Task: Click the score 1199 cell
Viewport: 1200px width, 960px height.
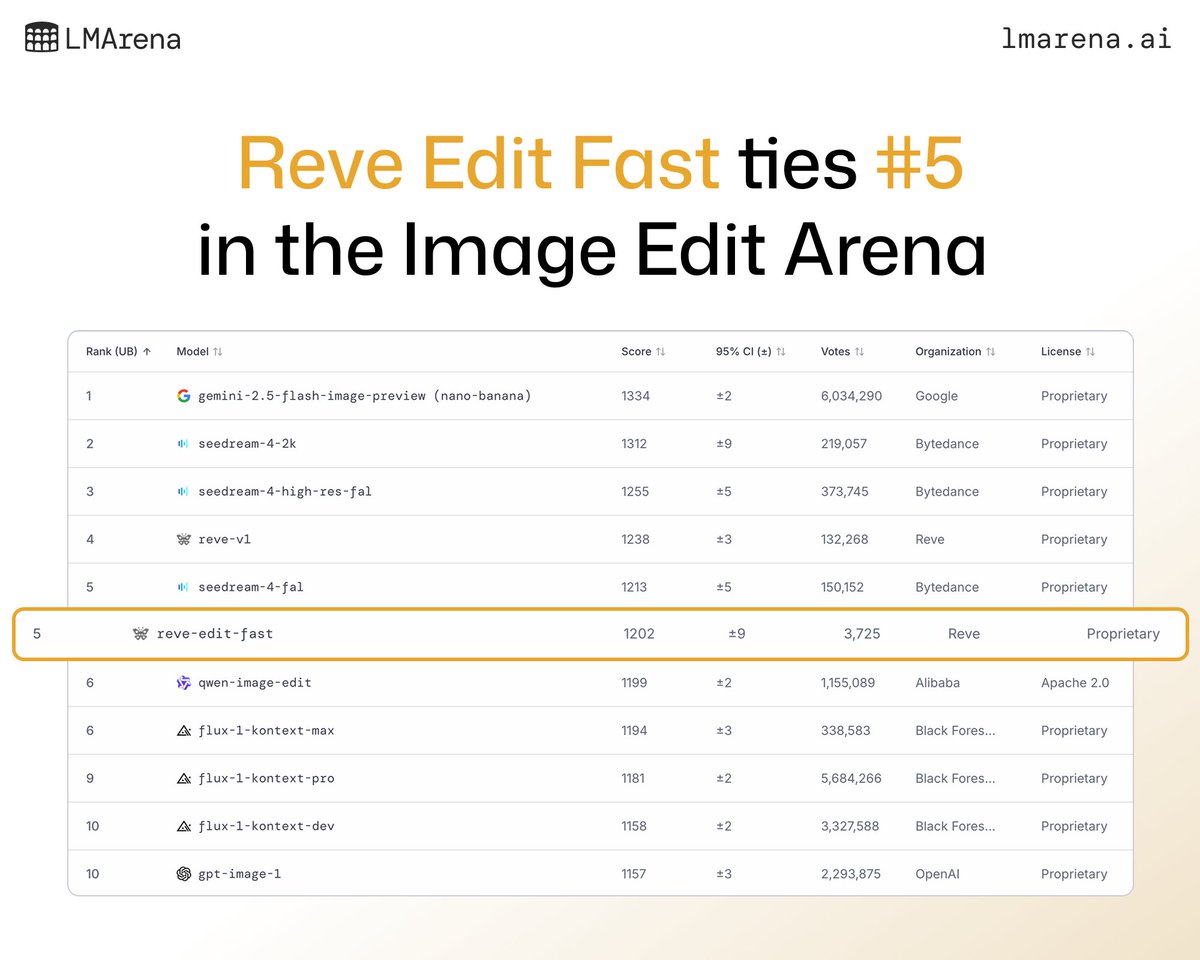Action: (x=634, y=683)
